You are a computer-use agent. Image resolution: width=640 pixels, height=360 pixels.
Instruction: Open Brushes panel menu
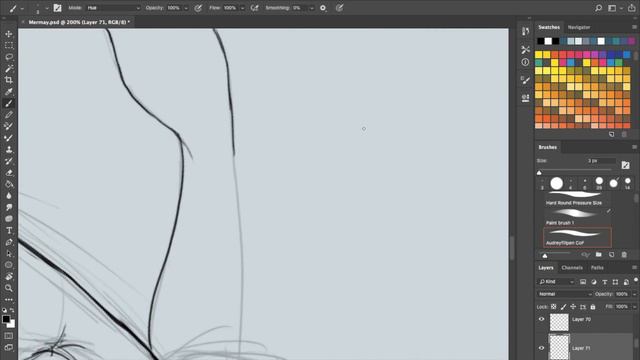(x=634, y=147)
